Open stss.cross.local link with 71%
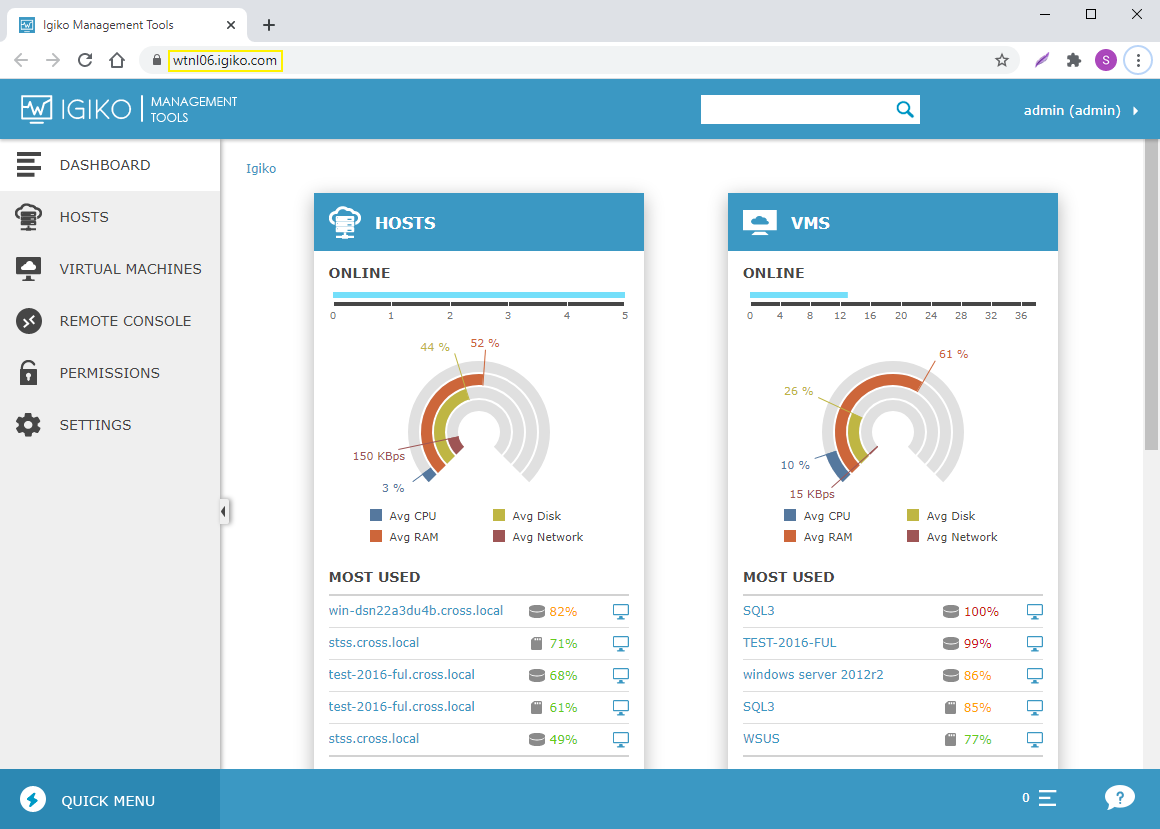 click(374, 643)
